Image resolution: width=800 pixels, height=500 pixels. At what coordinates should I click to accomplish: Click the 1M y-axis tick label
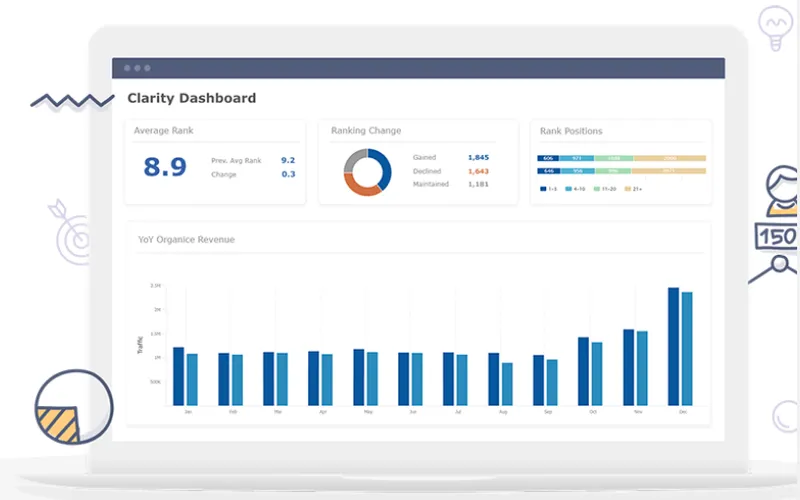tap(158, 358)
